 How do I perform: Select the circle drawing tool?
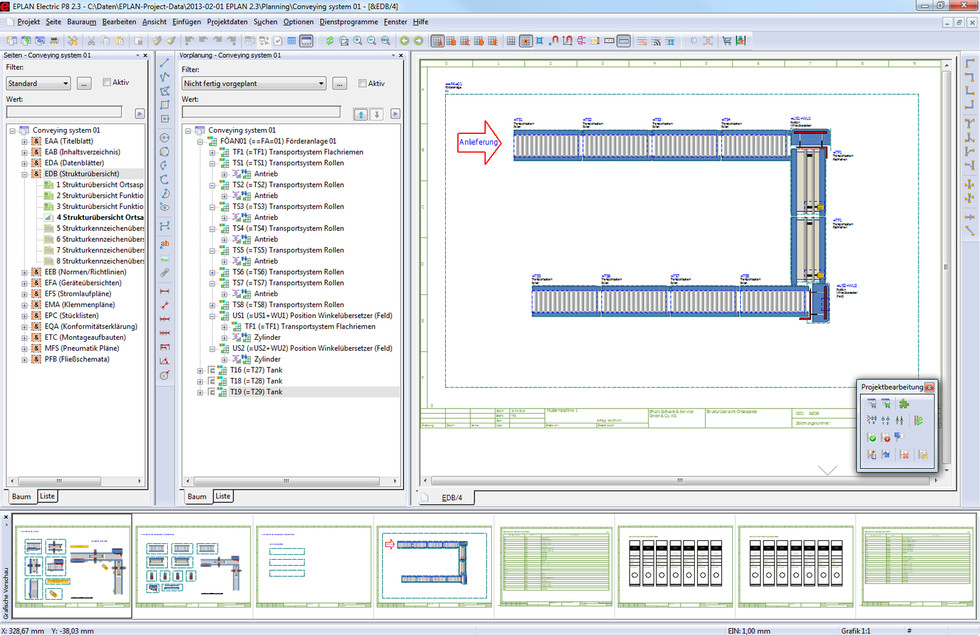[x=165, y=136]
